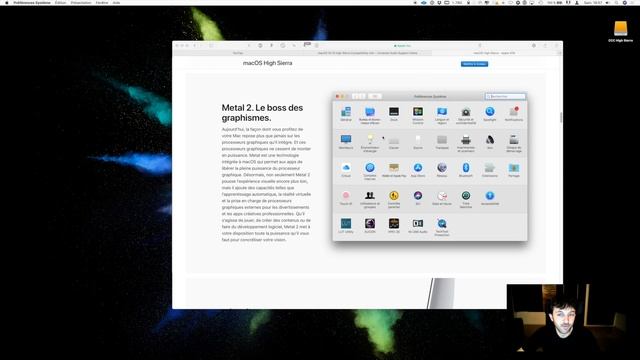Open Comptes Internet preferences

click(370, 171)
